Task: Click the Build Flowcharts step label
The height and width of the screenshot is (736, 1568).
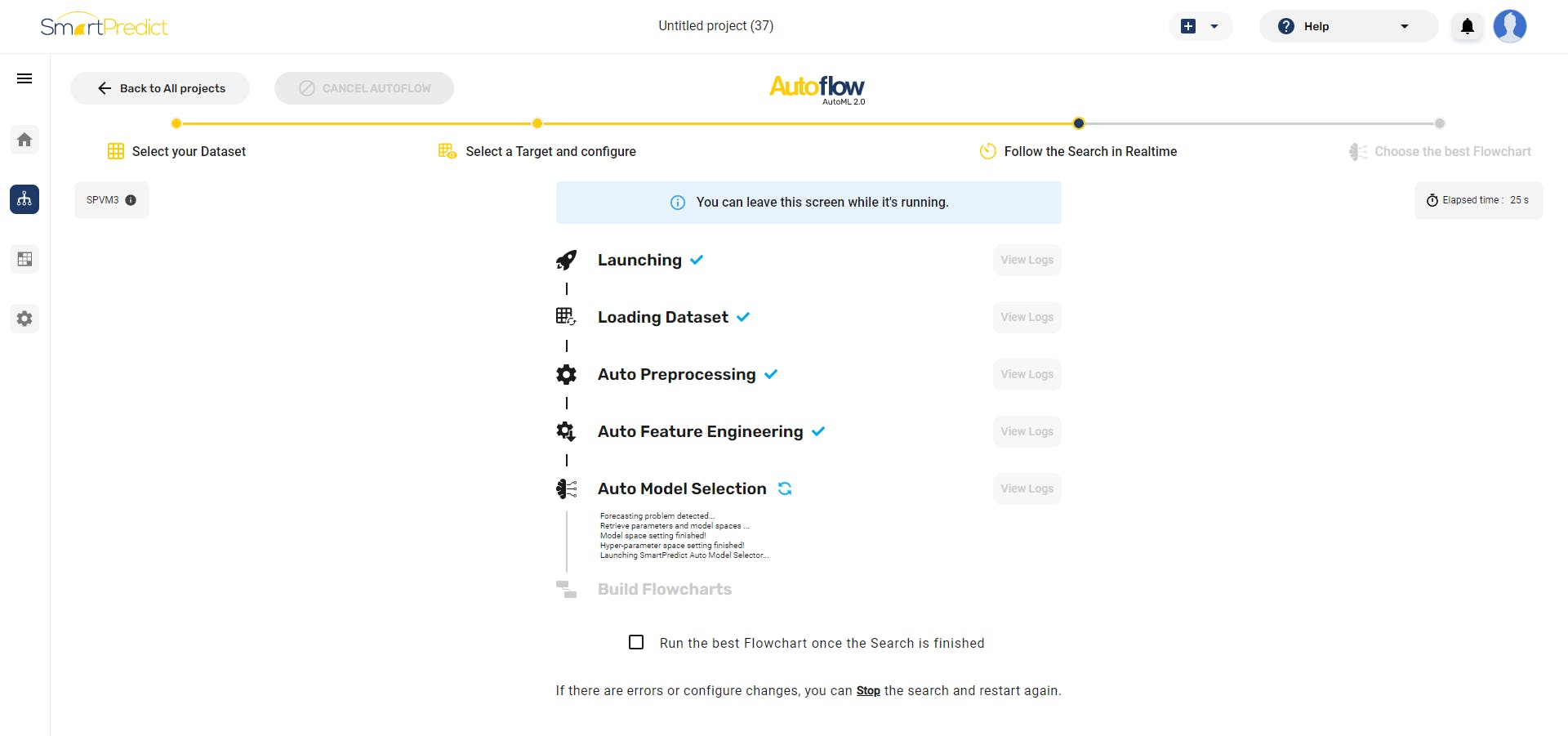Action: (x=665, y=589)
